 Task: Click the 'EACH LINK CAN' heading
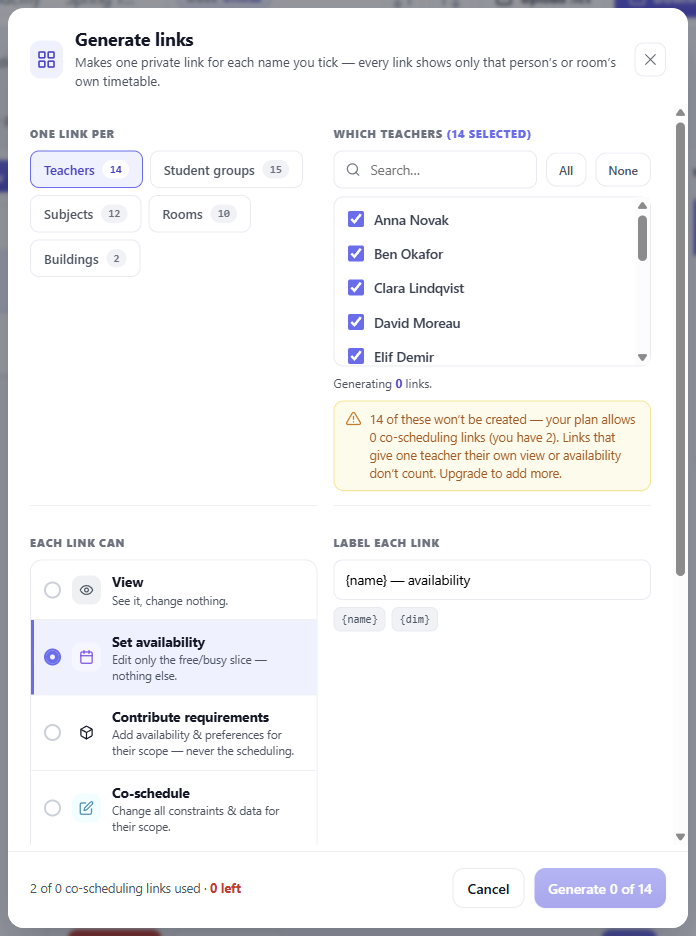[78, 543]
